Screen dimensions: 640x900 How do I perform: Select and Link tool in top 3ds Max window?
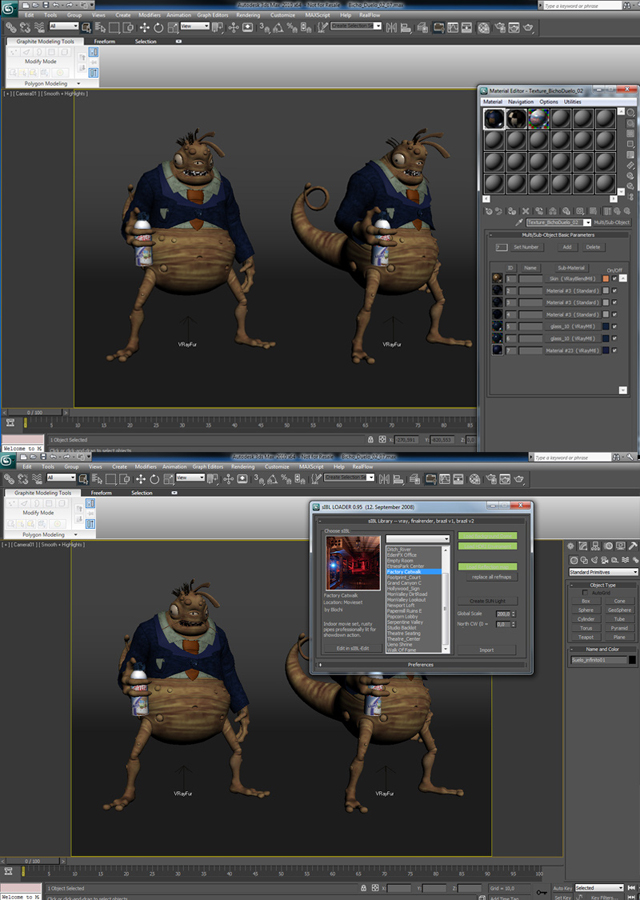point(10,27)
